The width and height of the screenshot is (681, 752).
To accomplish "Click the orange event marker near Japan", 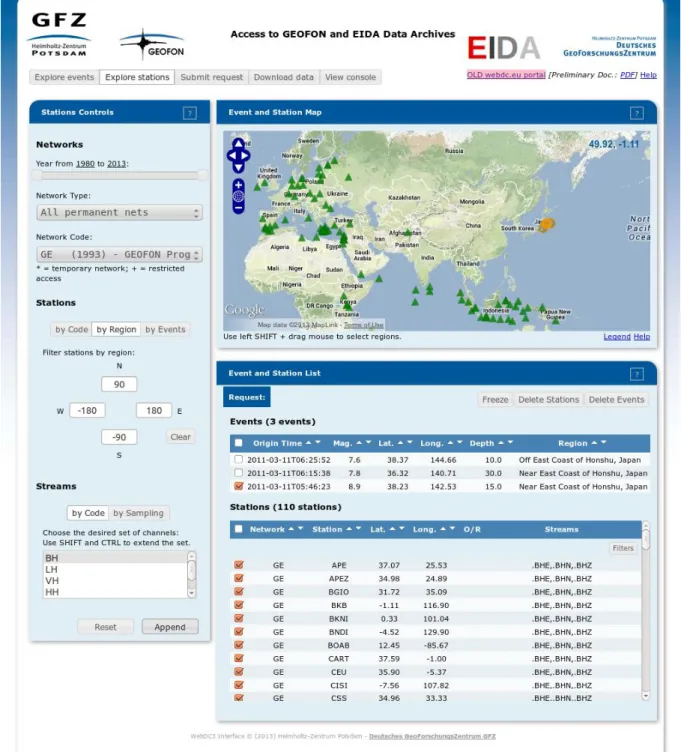I will tap(548, 223).
